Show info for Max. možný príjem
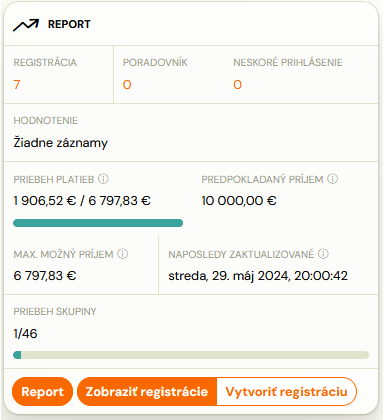The width and height of the screenshot is (383, 420). tap(123, 254)
